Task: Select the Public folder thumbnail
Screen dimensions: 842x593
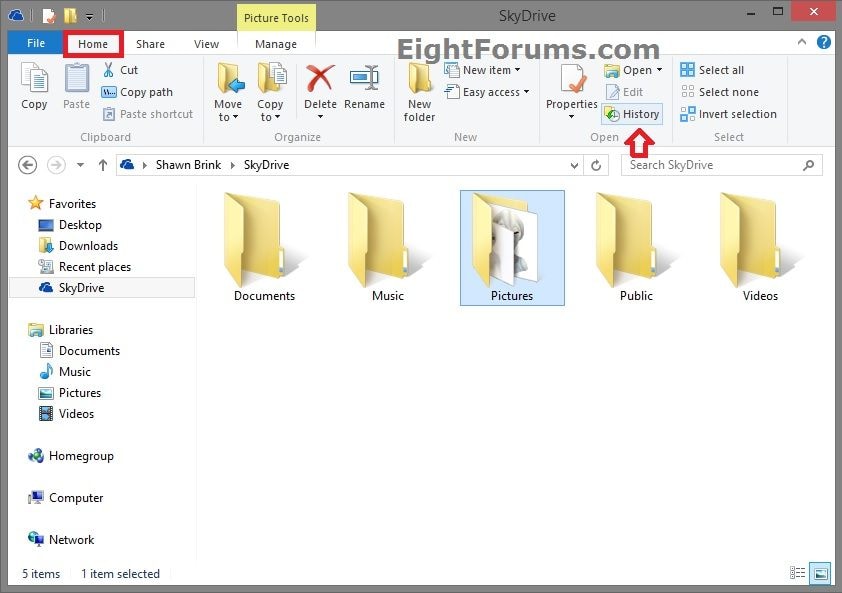Action: 636,248
